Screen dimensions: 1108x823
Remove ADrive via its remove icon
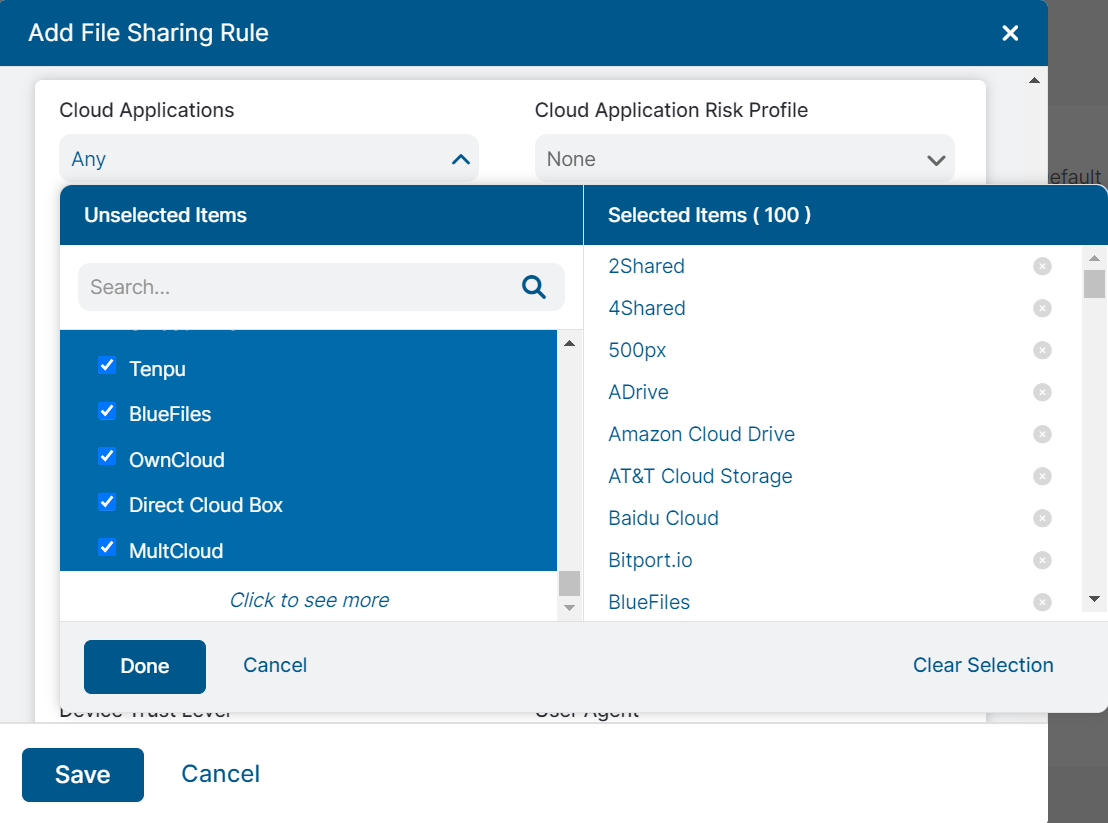(1042, 392)
